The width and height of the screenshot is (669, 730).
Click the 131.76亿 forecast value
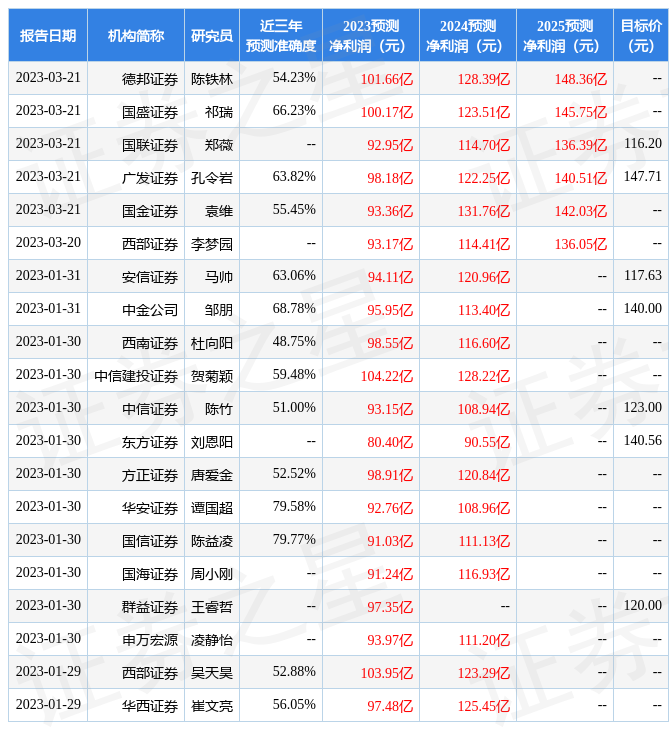pos(484,211)
